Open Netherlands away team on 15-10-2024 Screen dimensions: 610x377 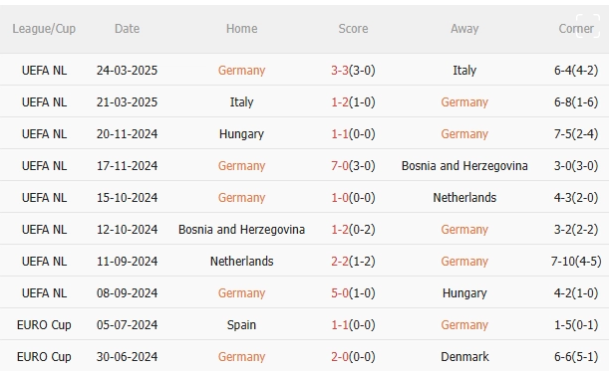point(465,198)
